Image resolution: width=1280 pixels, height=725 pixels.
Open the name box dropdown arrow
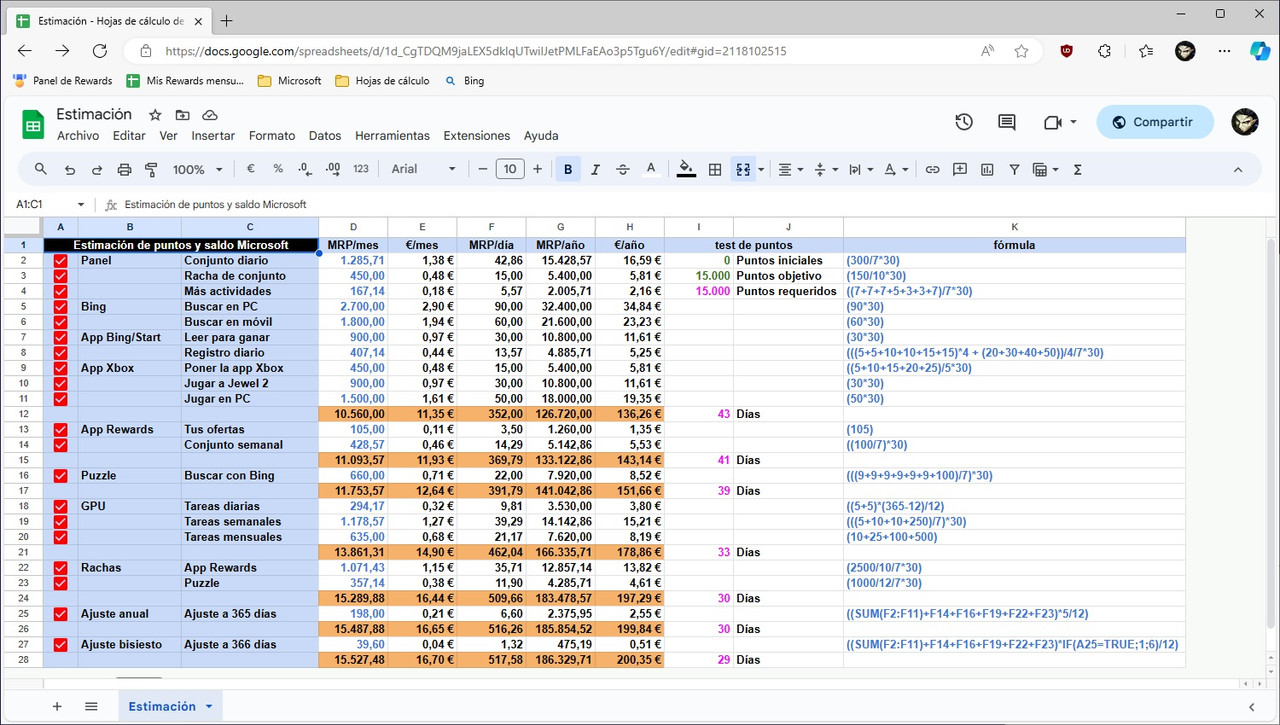(81, 204)
